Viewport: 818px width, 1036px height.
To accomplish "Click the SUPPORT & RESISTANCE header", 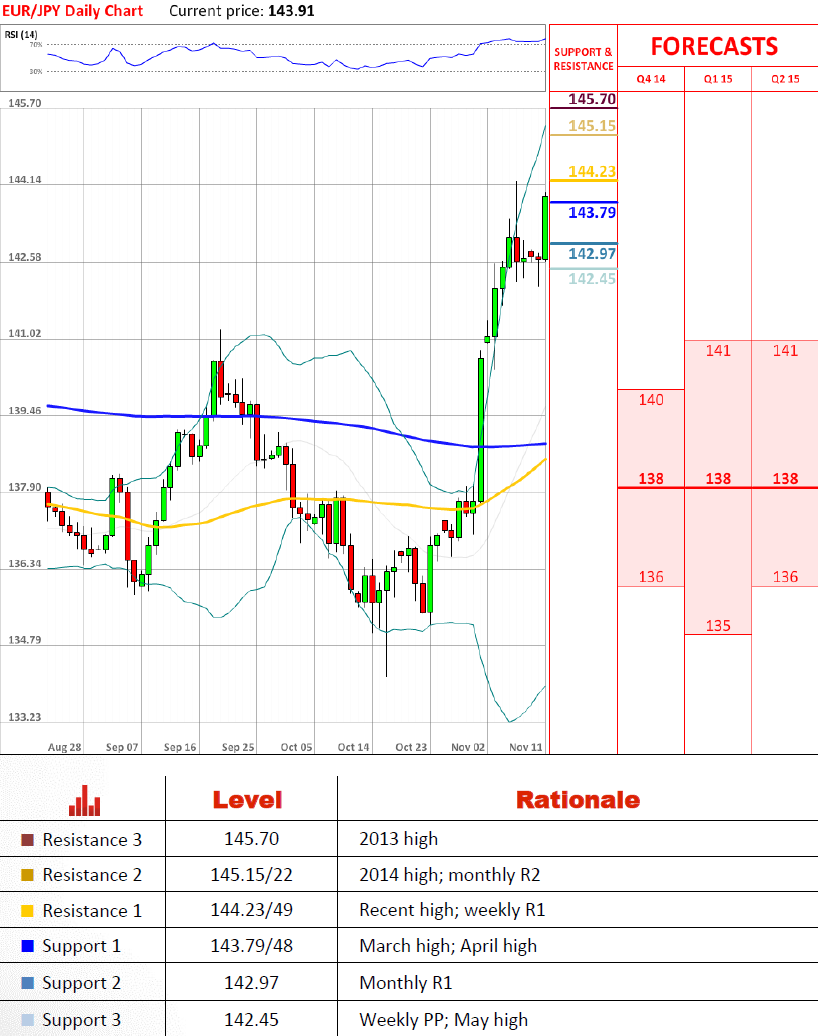I will [583, 59].
